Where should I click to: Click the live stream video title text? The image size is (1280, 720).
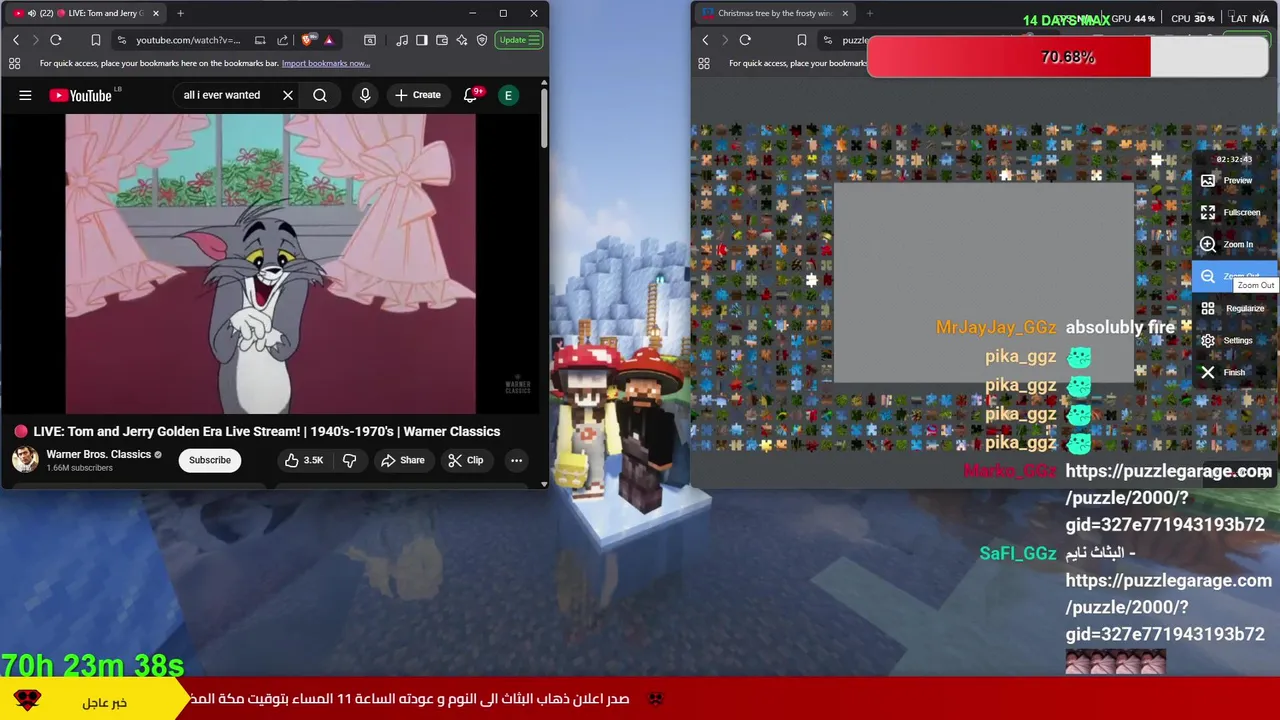pos(267,431)
